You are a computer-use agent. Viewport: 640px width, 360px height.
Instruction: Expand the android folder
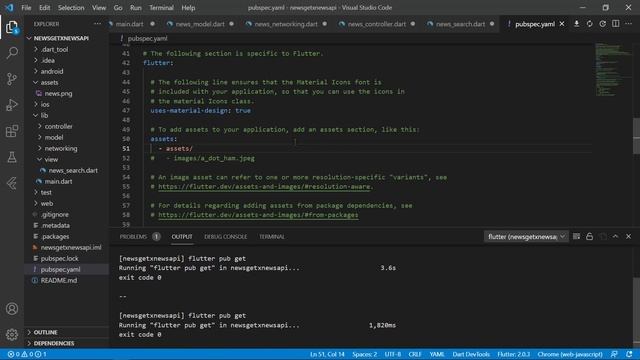click(x=52, y=71)
